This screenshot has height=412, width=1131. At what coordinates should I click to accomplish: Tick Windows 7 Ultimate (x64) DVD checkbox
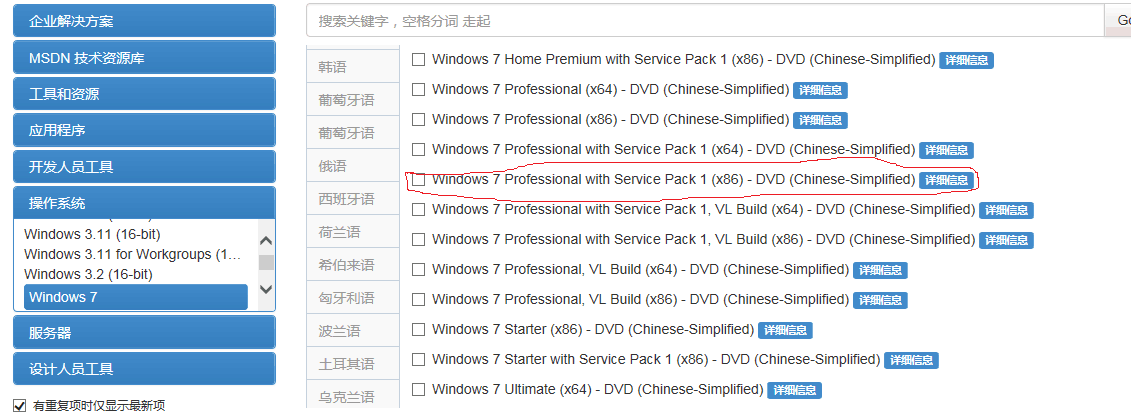pyautogui.click(x=419, y=390)
